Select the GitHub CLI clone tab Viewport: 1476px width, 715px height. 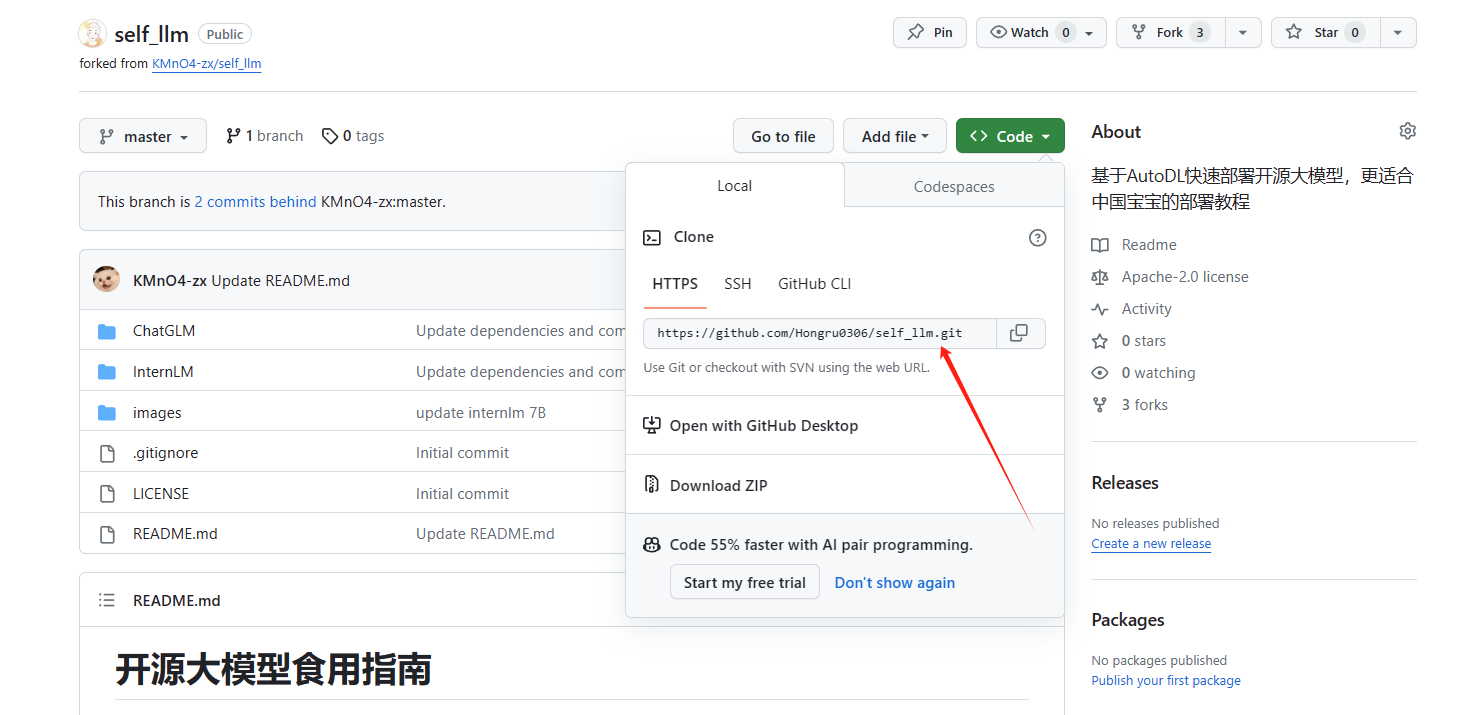point(815,284)
